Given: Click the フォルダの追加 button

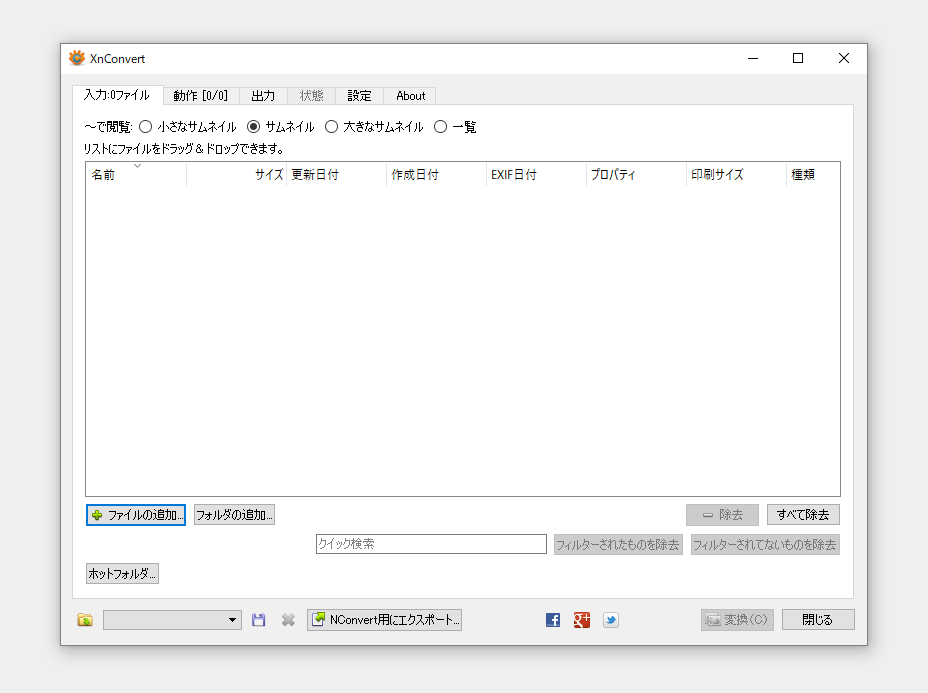Looking at the screenshot, I should (234, 515).
